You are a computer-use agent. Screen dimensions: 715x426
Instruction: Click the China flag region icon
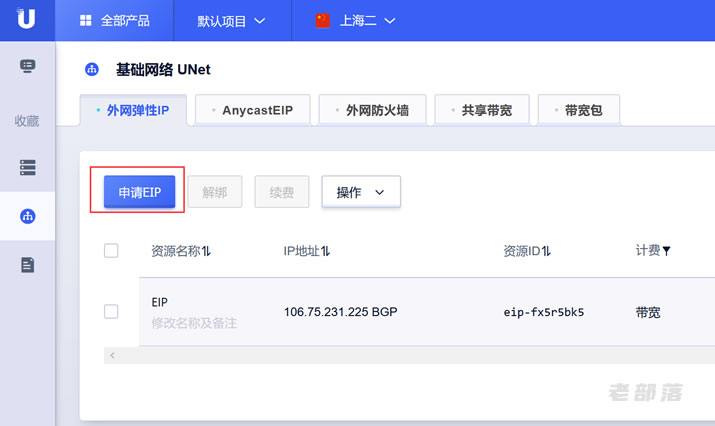322,21
